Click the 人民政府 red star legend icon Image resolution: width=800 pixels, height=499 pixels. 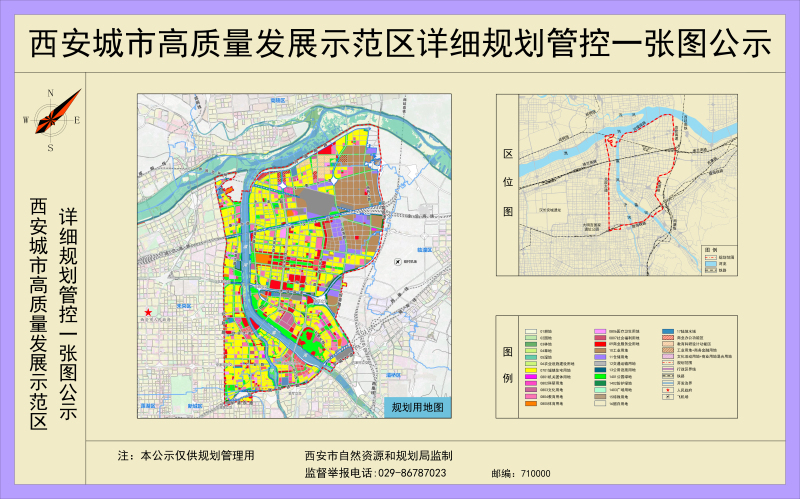coord(668,390)
